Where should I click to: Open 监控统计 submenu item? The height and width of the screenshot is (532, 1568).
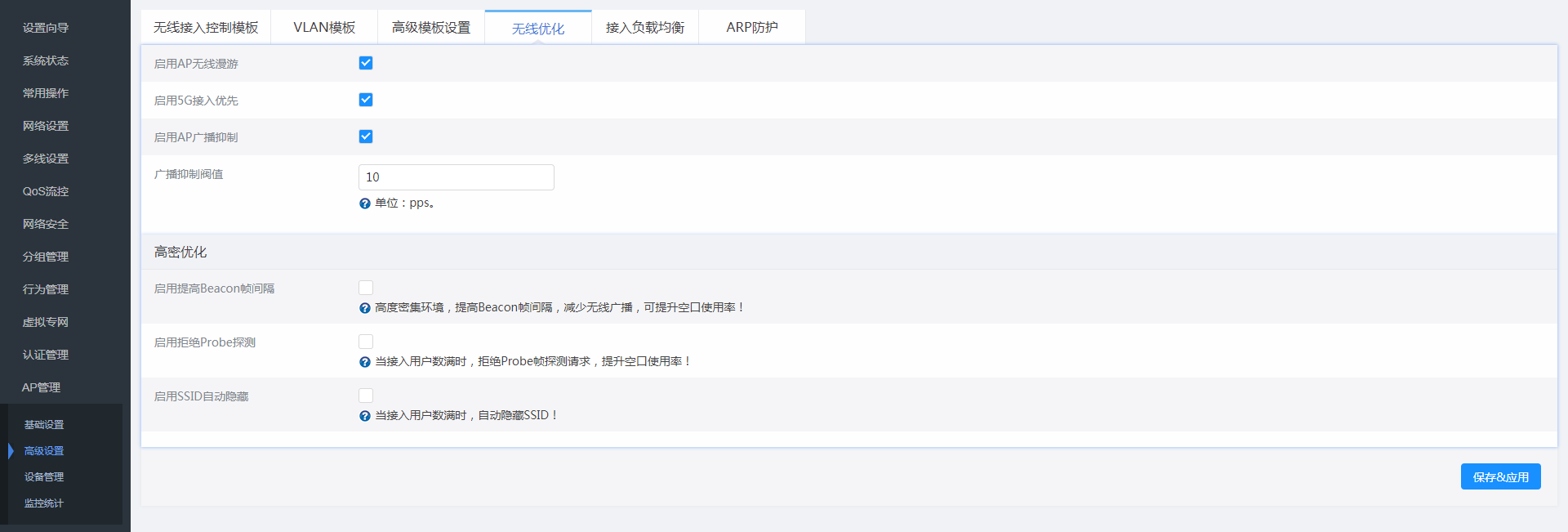tap(44, 503)
